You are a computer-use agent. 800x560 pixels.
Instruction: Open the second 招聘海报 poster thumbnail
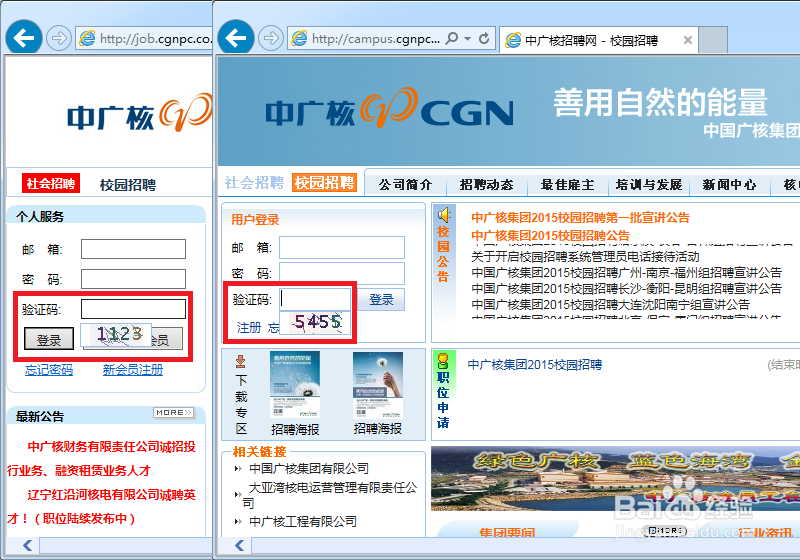click(378, 385)
